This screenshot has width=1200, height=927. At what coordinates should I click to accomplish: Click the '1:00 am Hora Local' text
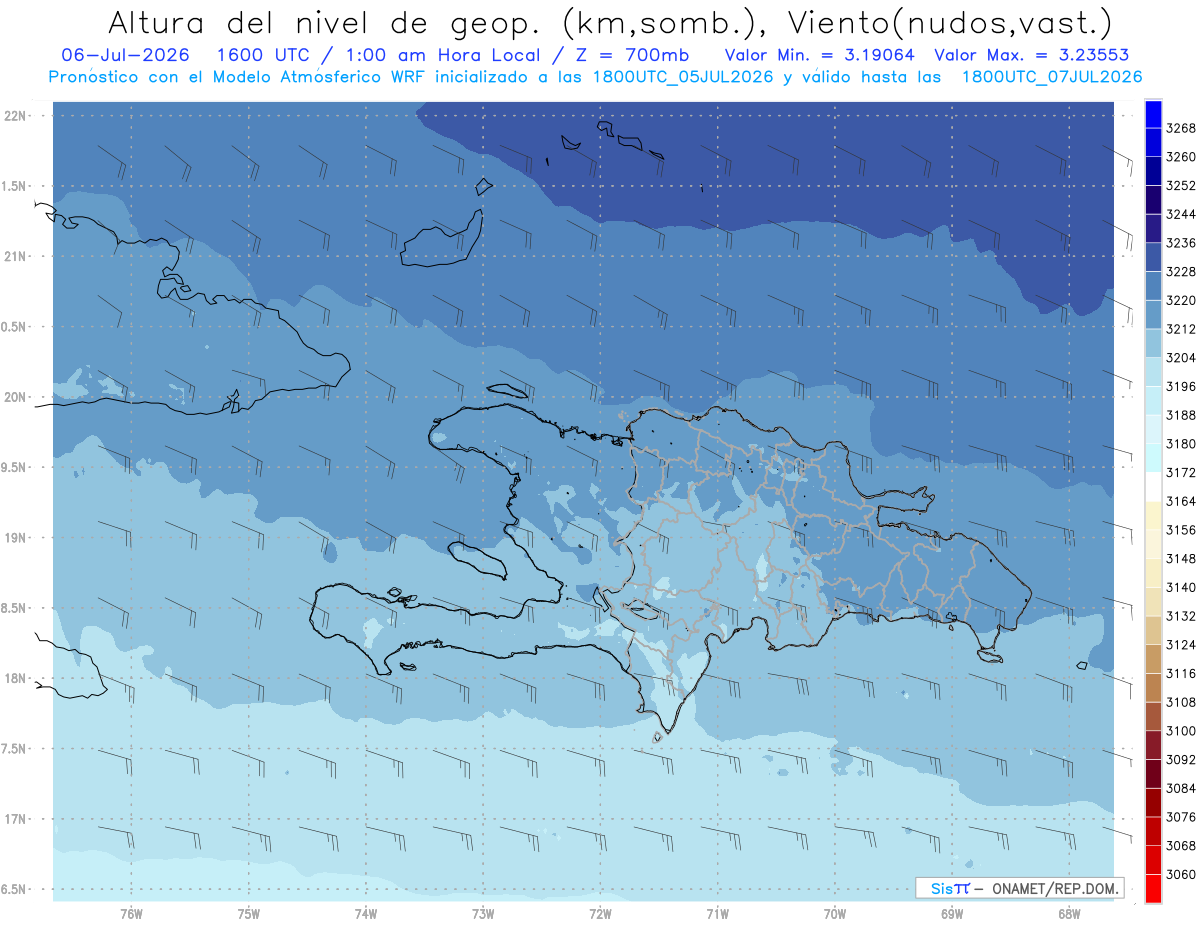[442, 55]
